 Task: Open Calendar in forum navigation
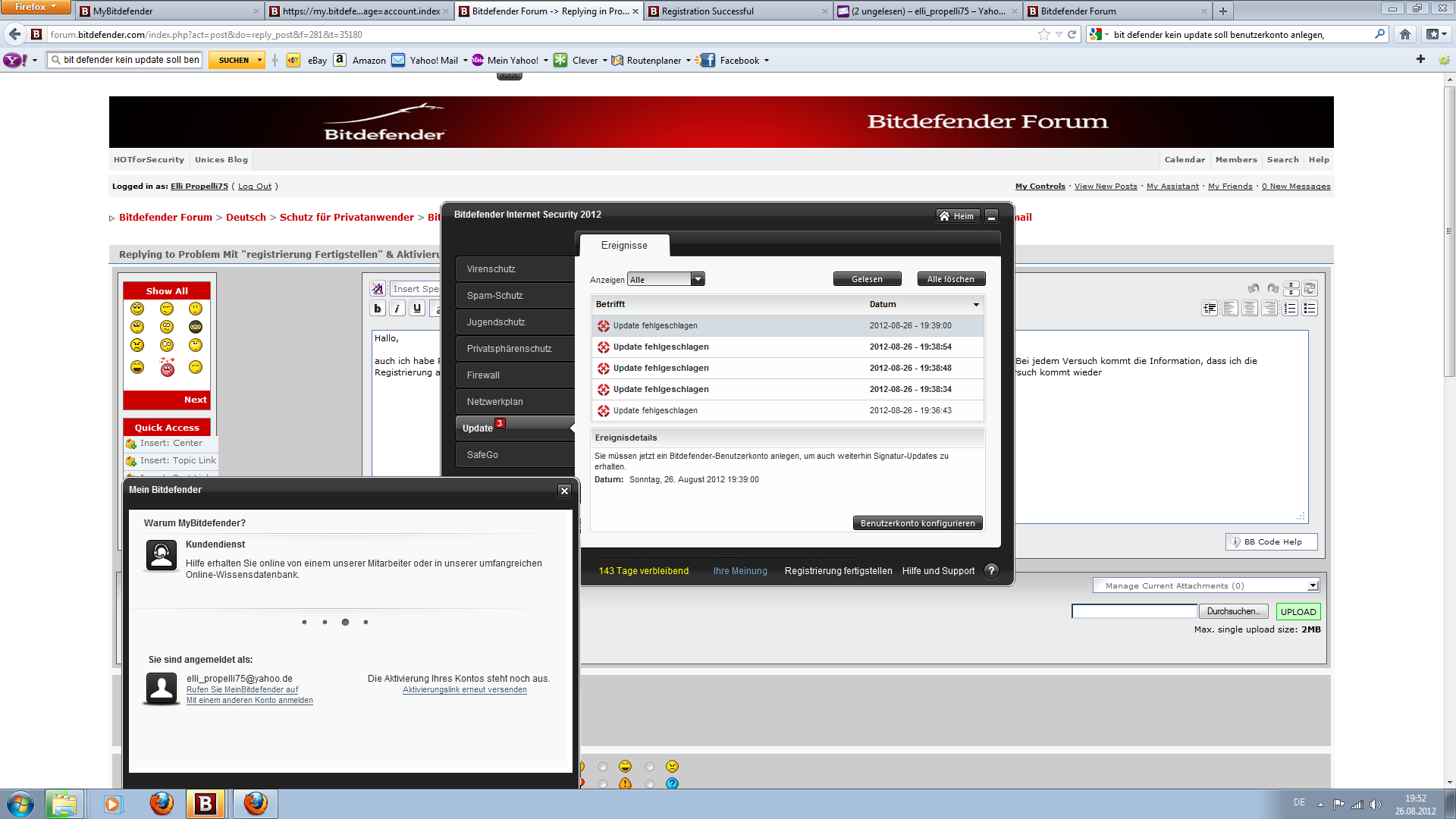click(1185, 159)
